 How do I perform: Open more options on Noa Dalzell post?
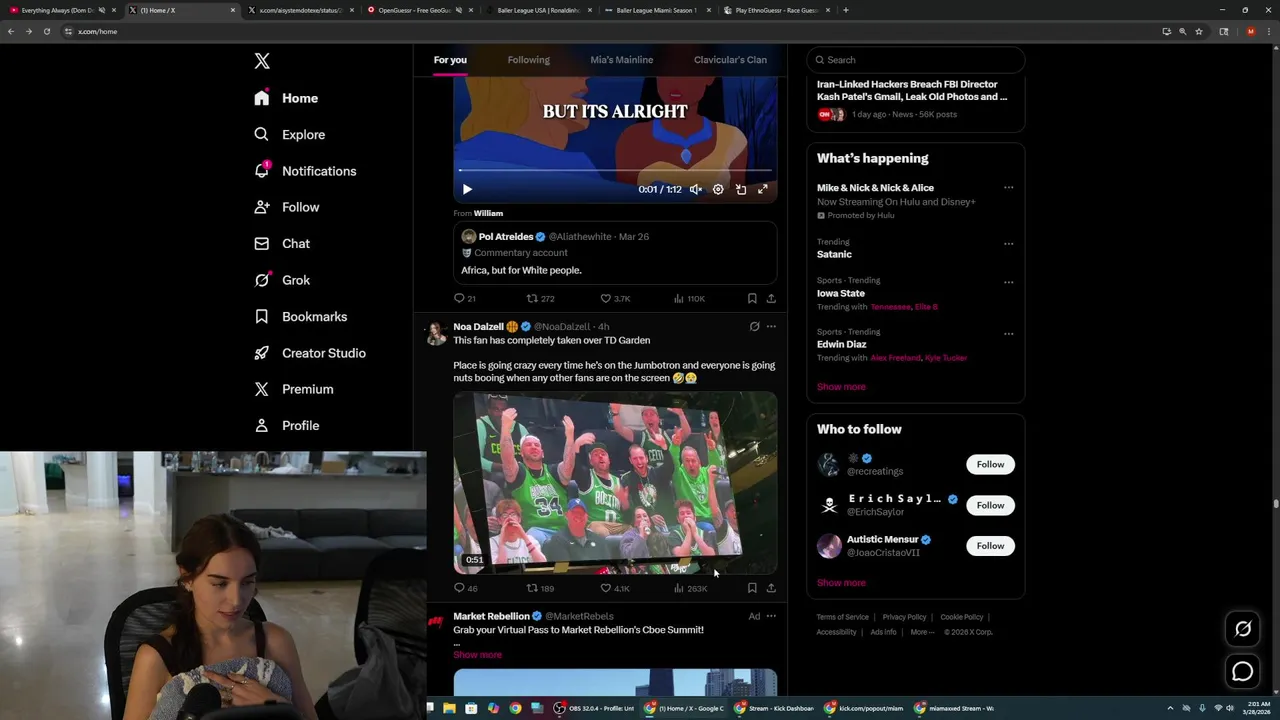(771, 326)
